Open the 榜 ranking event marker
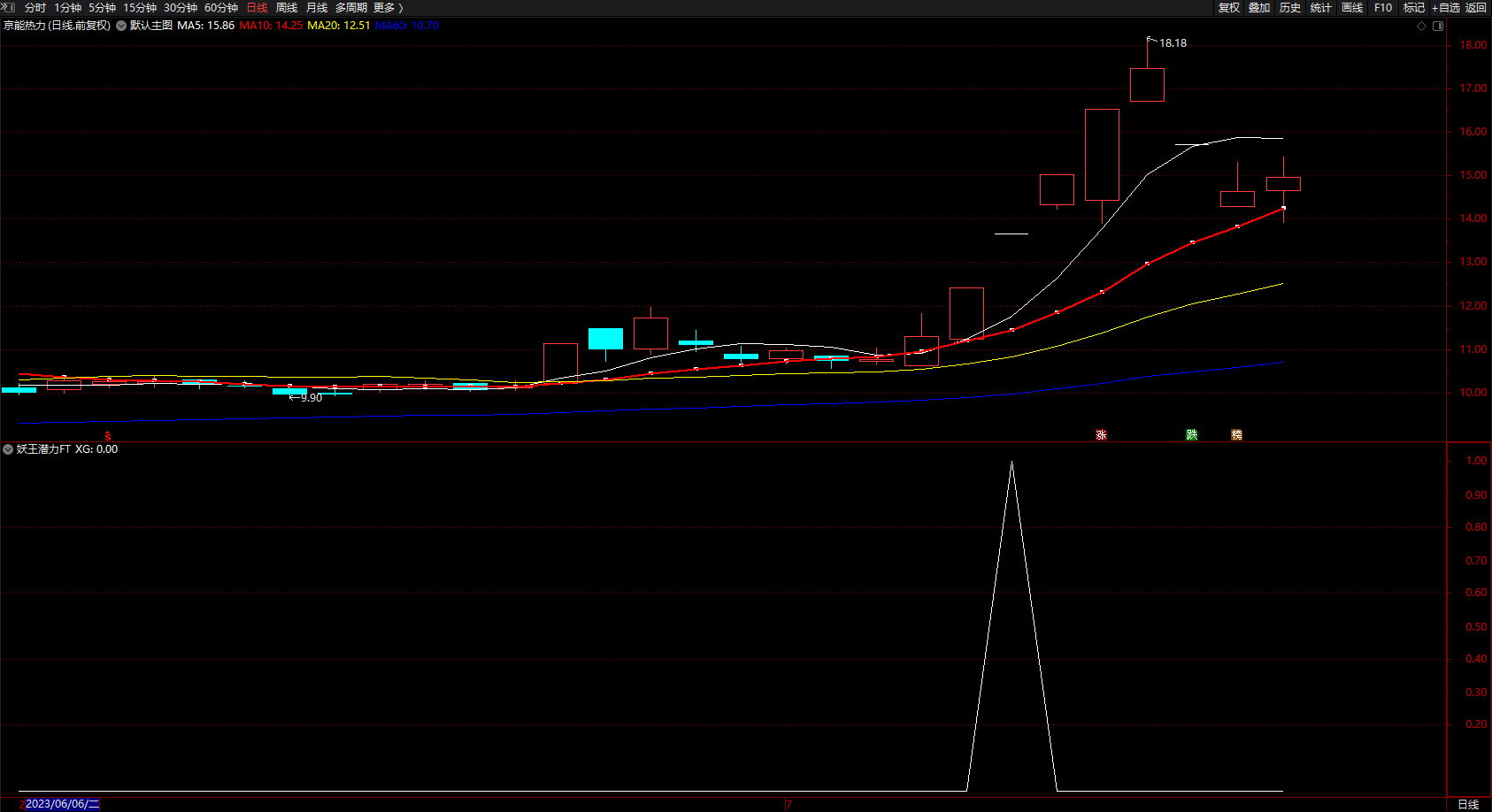 (x=1236, y=434)
